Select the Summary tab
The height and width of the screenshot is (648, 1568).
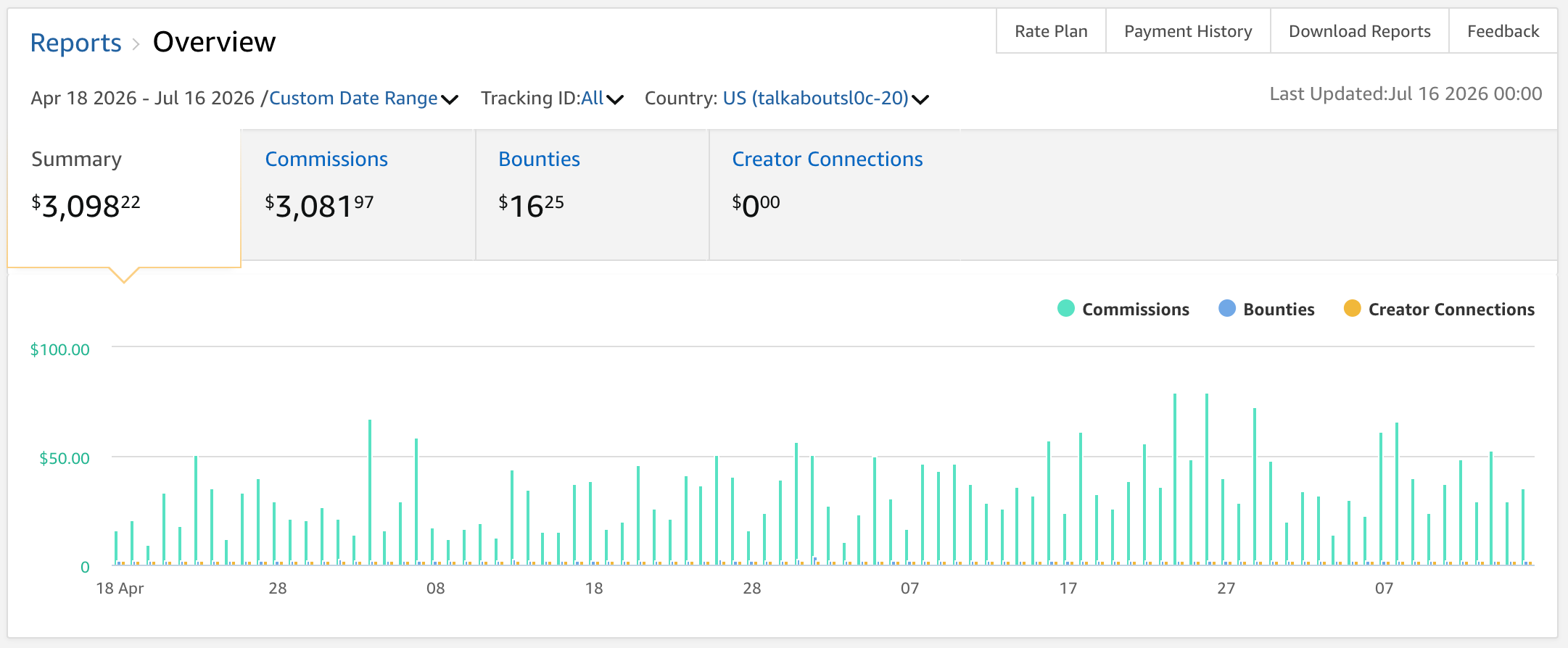coord(124,198)
